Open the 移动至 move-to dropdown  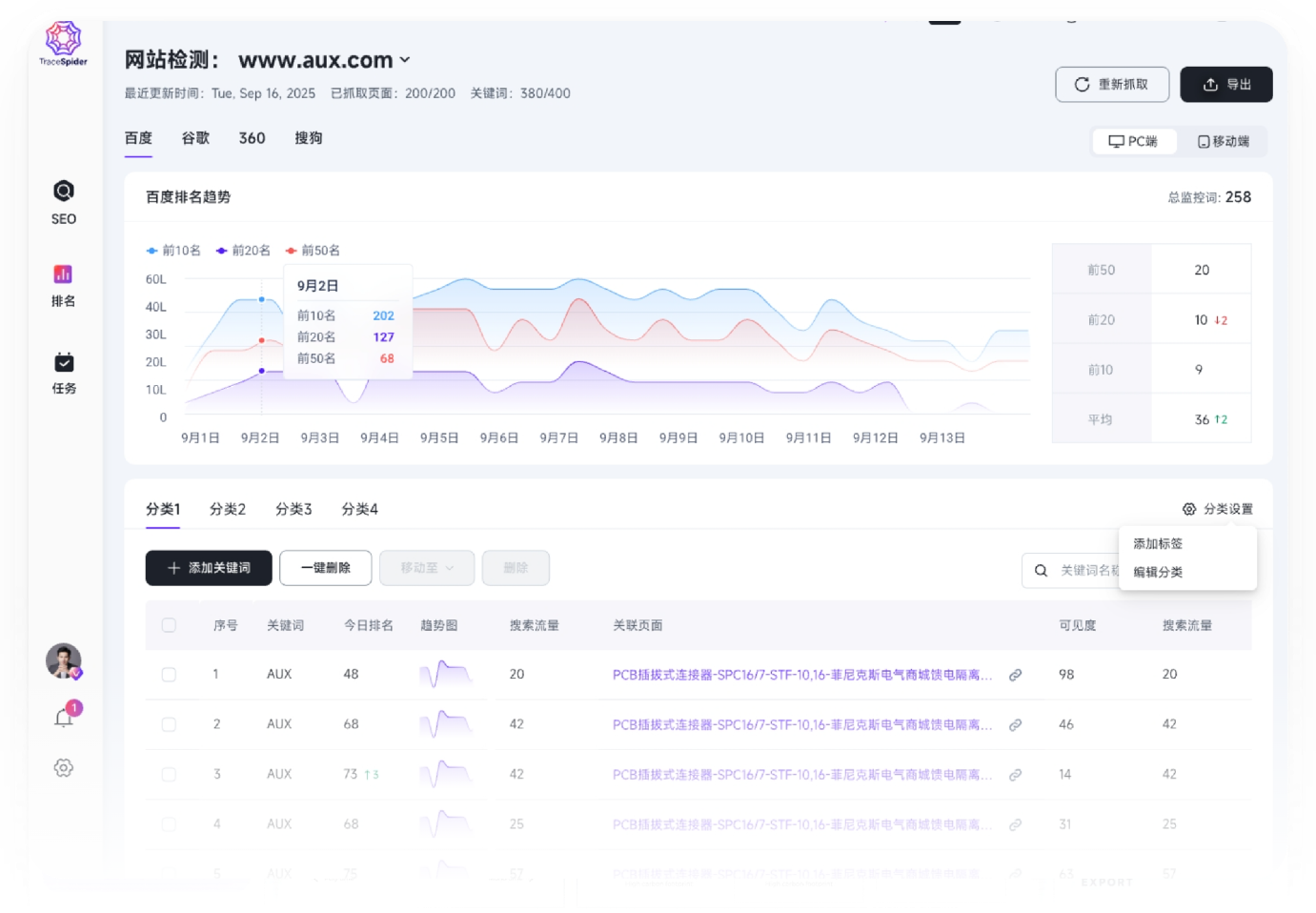click(427, 568)
